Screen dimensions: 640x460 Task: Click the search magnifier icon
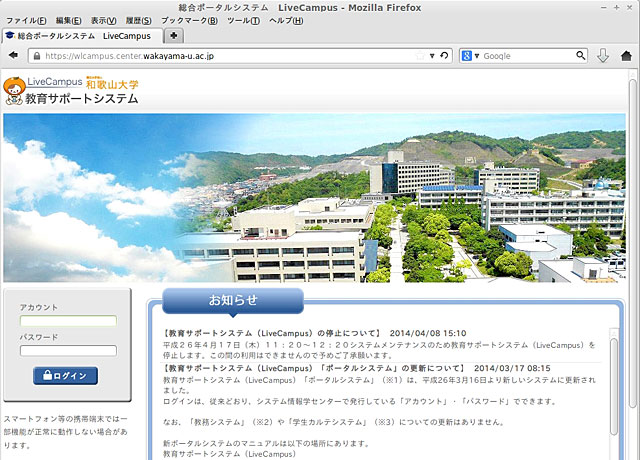pos(580,56)
